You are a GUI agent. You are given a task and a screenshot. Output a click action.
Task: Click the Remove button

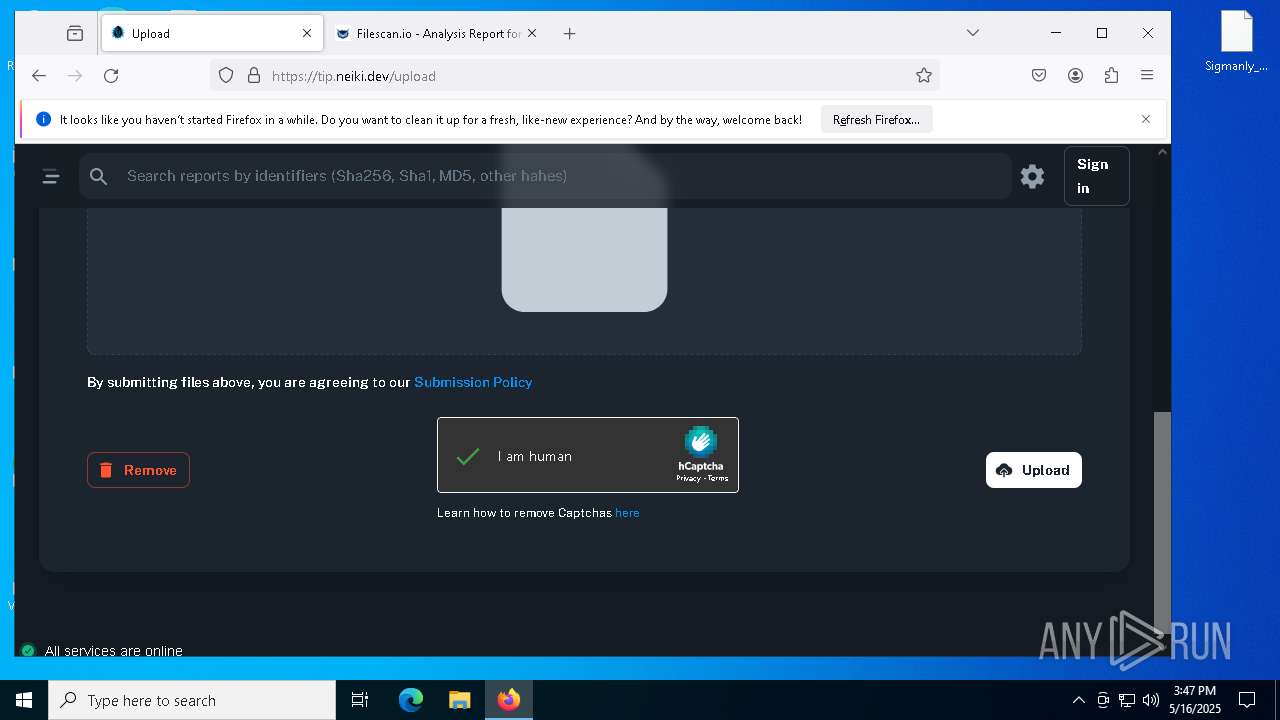(138, 470)
